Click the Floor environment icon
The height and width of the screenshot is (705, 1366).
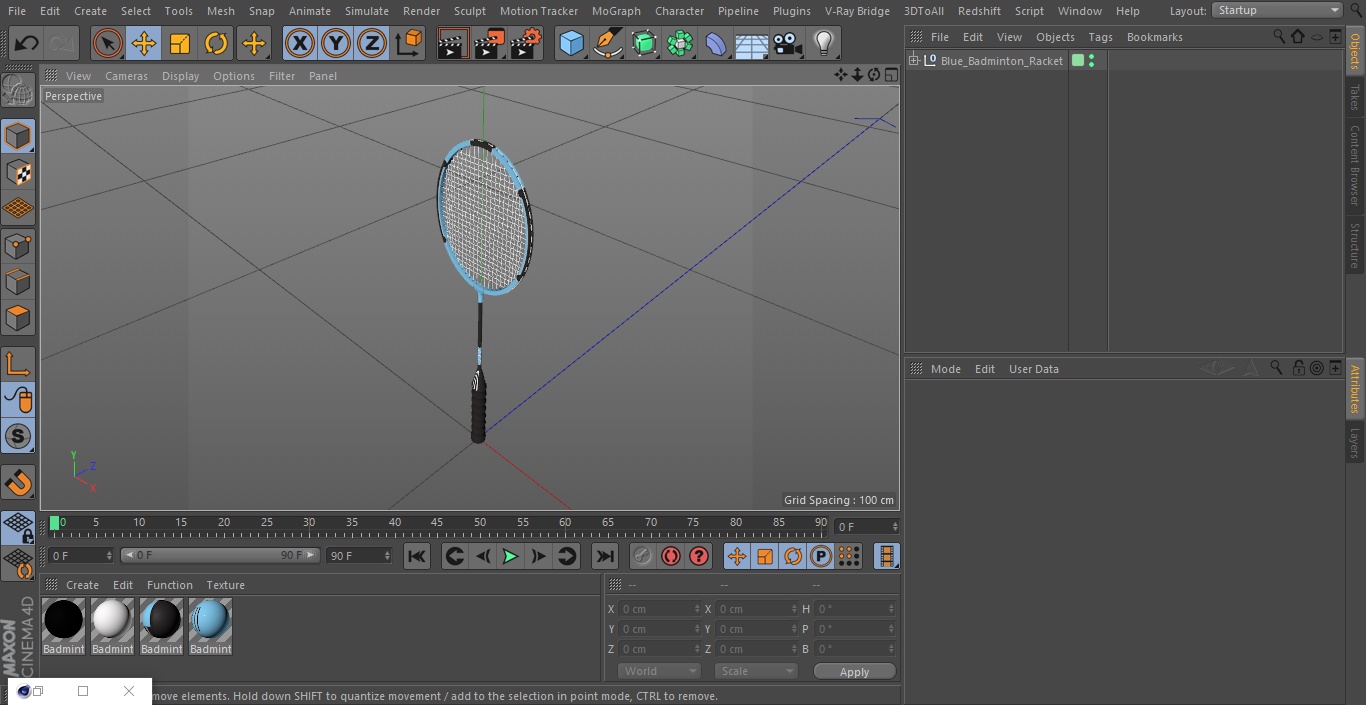752,43
